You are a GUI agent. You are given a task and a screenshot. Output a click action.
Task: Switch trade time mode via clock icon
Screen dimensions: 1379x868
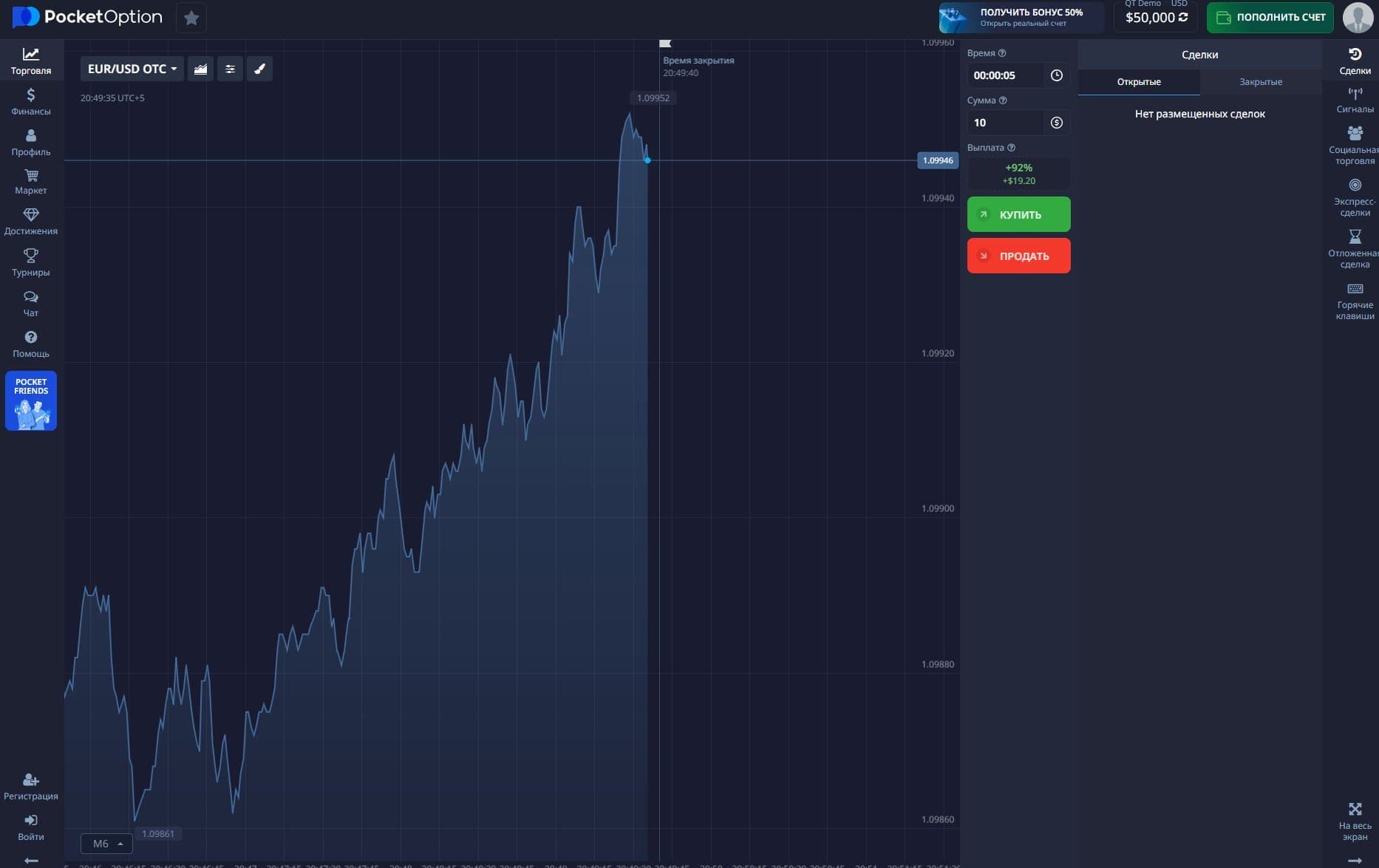click(1056, 75)
